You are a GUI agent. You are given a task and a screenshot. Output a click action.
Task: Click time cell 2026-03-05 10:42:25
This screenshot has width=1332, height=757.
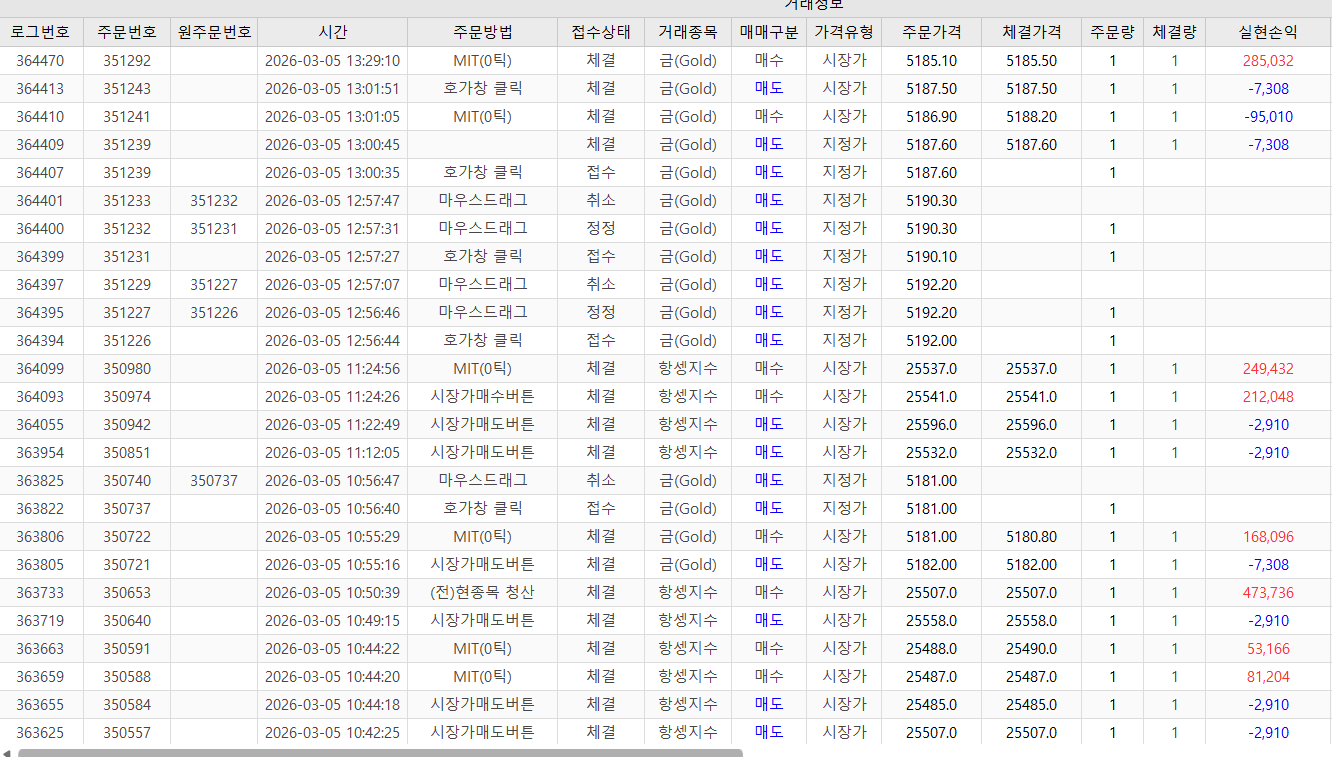(x=332, y=732)
